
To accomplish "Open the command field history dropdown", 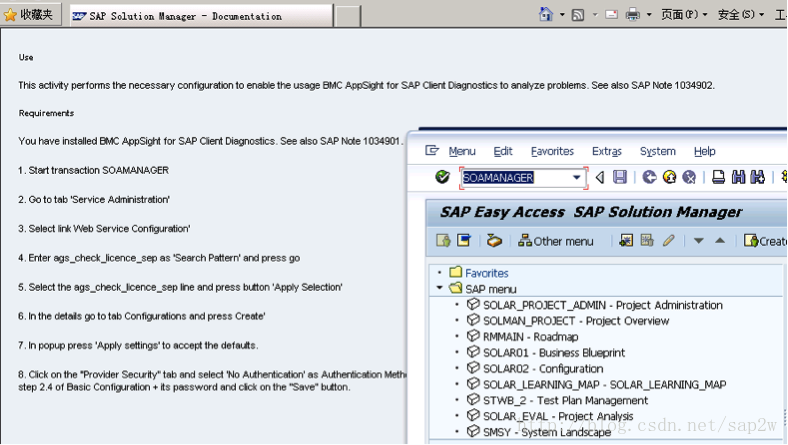I will tap(576, 177).
